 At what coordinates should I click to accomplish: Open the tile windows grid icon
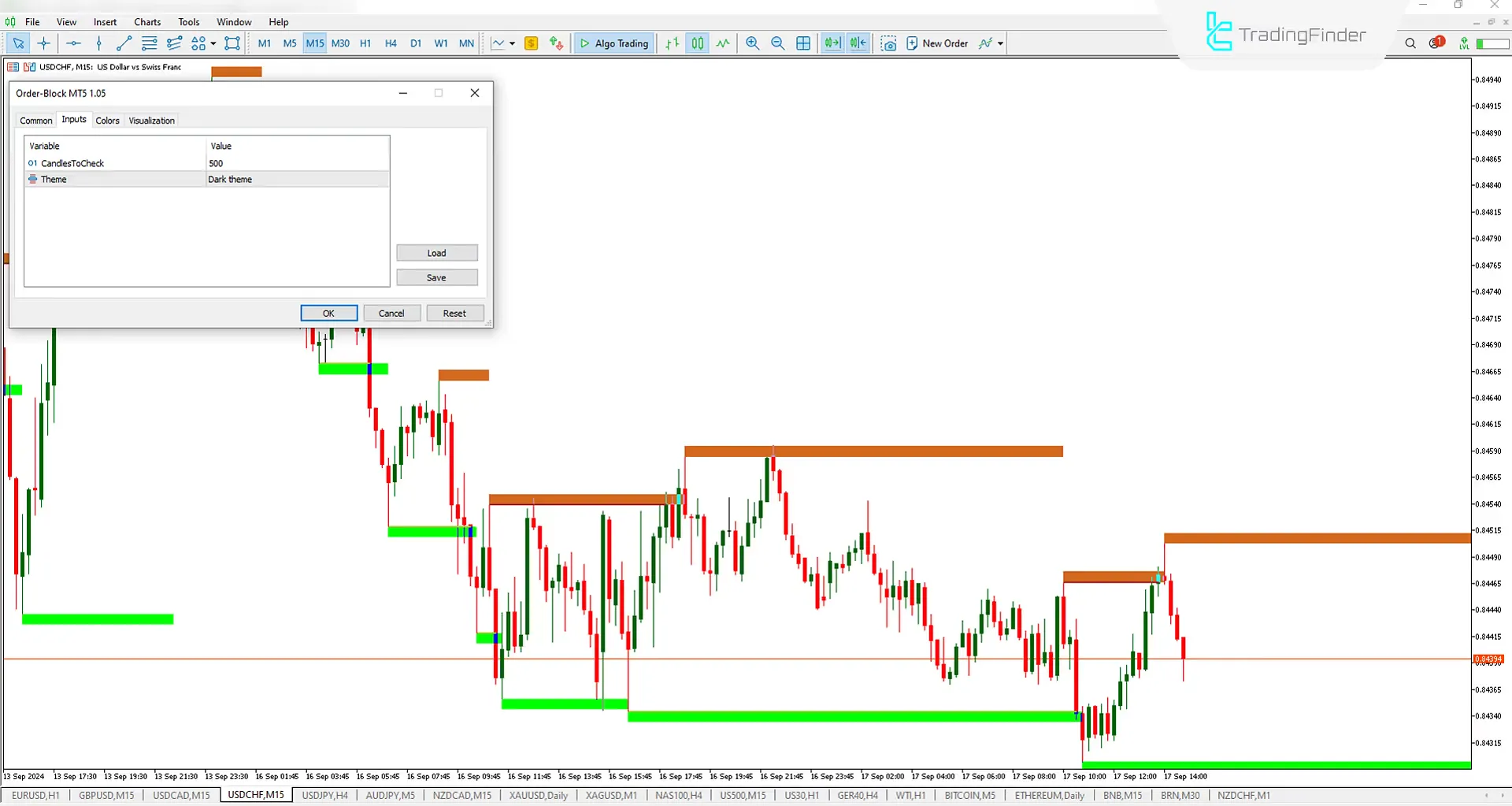[x=803, y=43]
